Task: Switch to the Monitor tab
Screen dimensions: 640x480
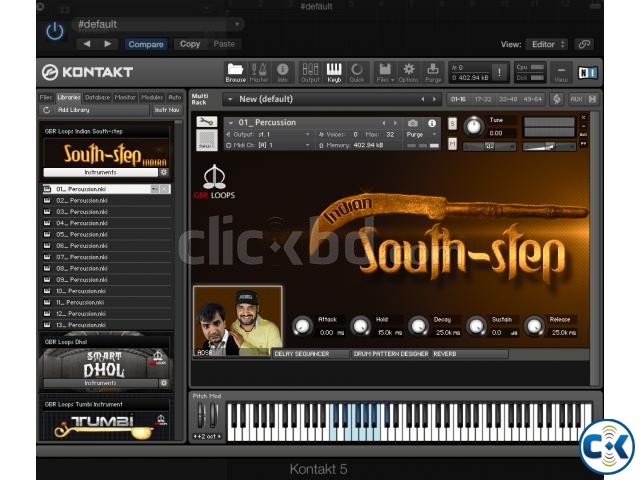Action: 125,97
